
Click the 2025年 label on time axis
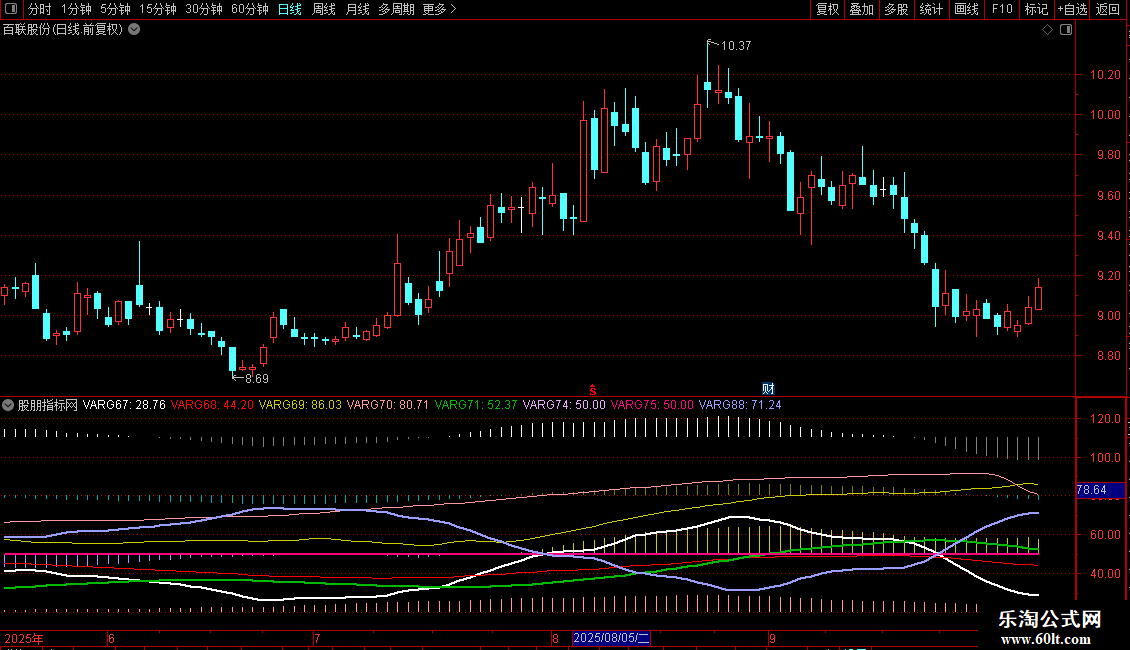pyautogui.click(x=24, y=638)
